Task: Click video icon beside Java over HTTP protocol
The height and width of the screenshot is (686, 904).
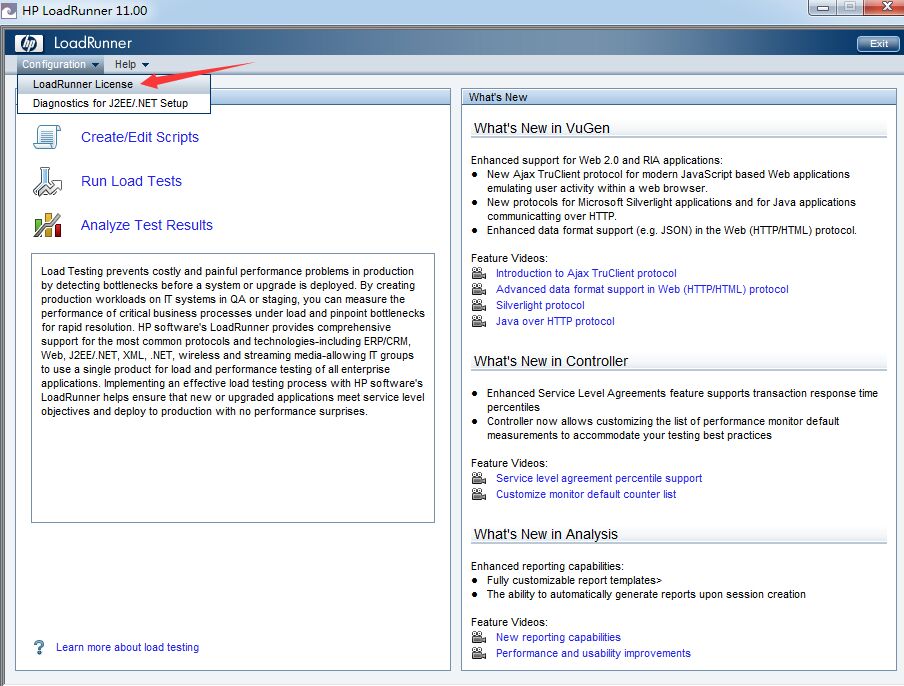Action: click(479, 321)
